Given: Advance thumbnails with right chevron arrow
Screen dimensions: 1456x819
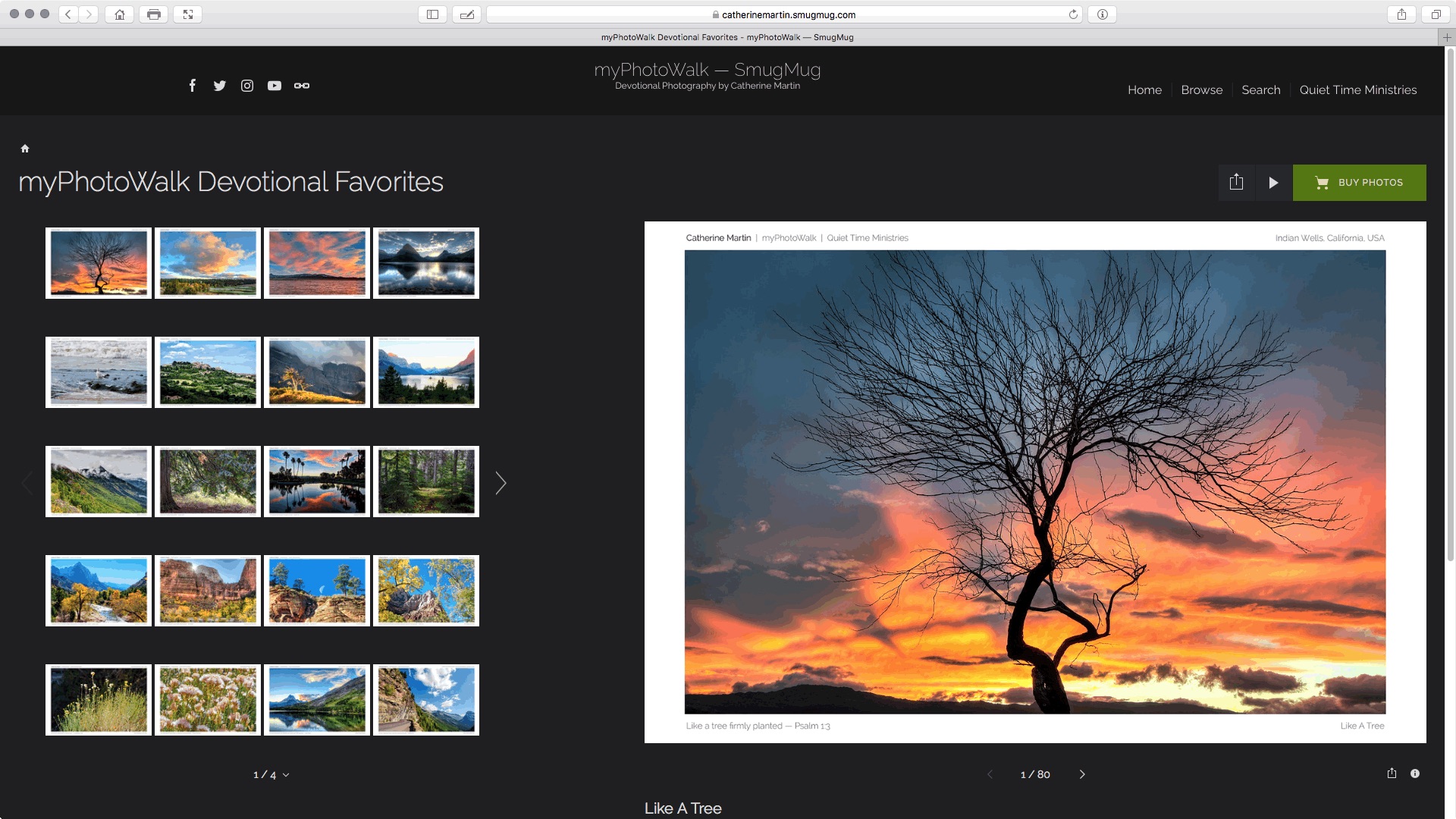Looking at the screenshot, I should [x=500, y=483].
